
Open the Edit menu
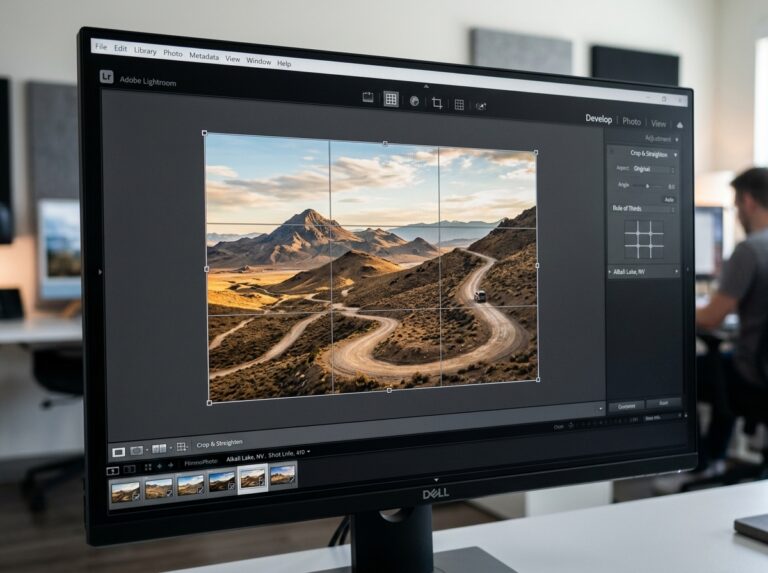click(x=120, y=48)
